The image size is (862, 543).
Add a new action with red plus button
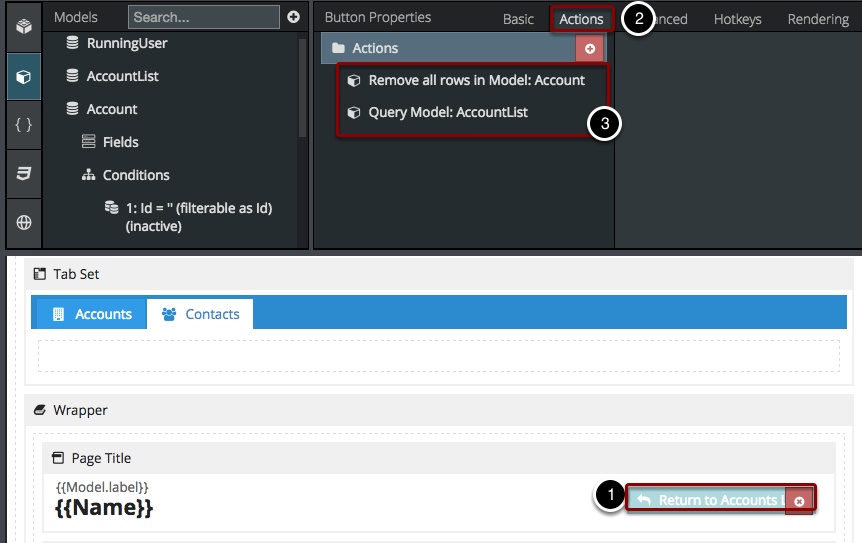pos(589,48)
